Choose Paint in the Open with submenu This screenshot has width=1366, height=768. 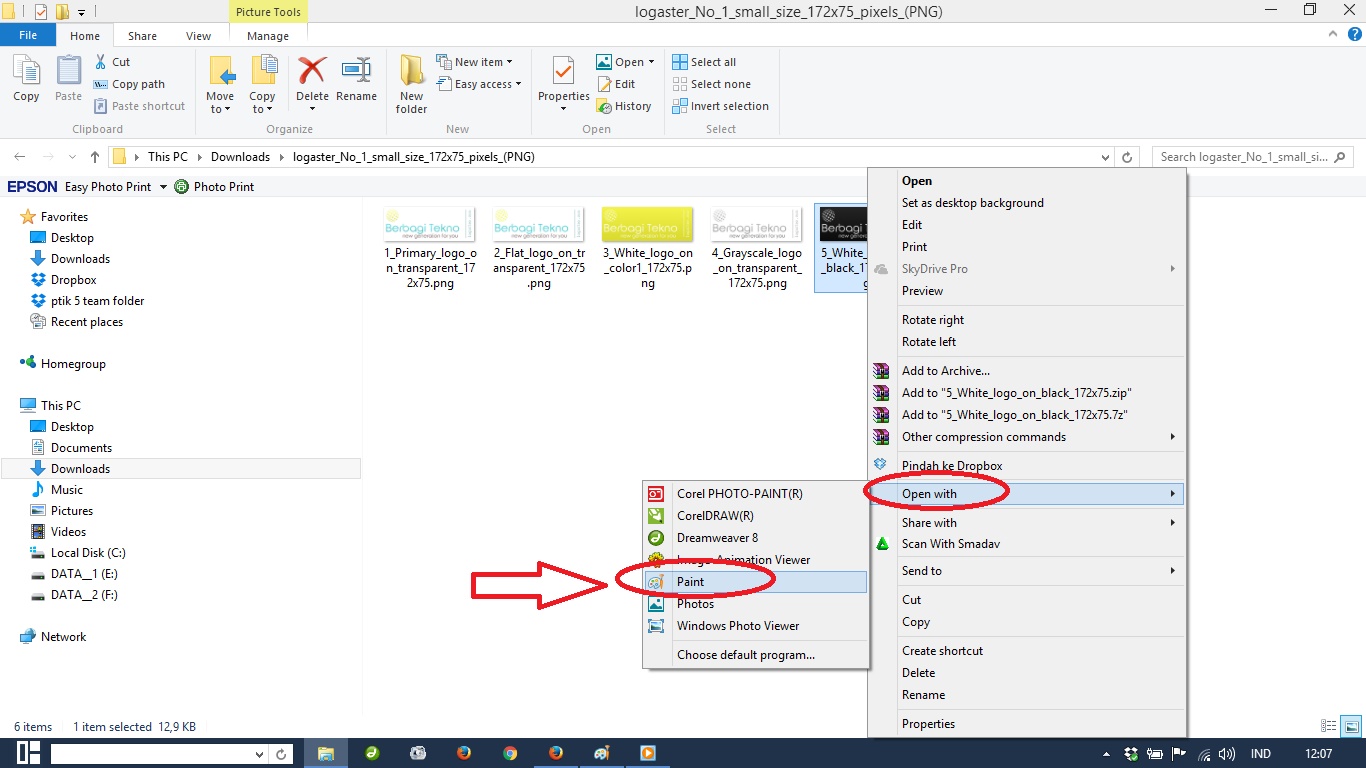point(756,582)
